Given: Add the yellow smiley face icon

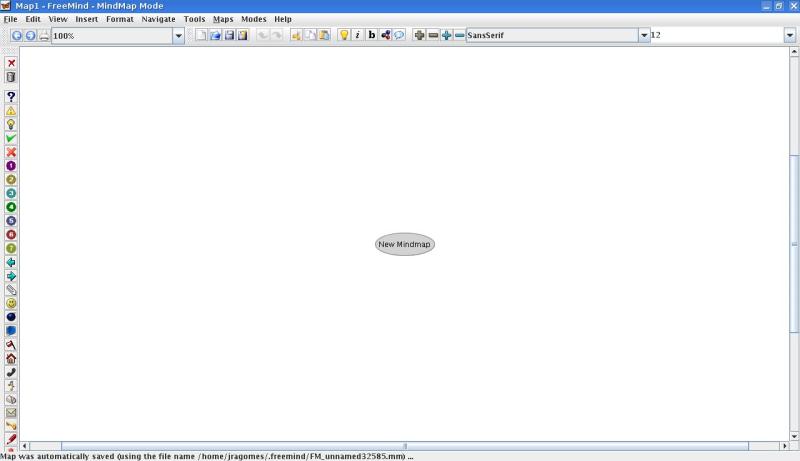Looking at the screenshot, I should coord(11,303).
